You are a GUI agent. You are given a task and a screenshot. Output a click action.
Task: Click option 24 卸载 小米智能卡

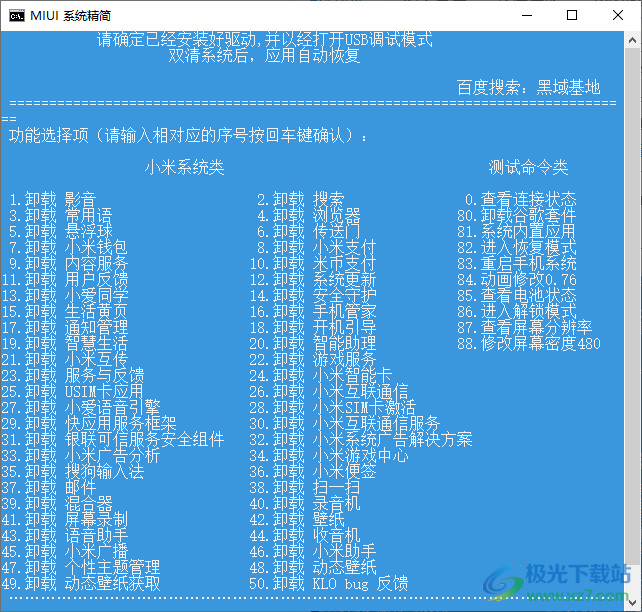click(321, 375)
